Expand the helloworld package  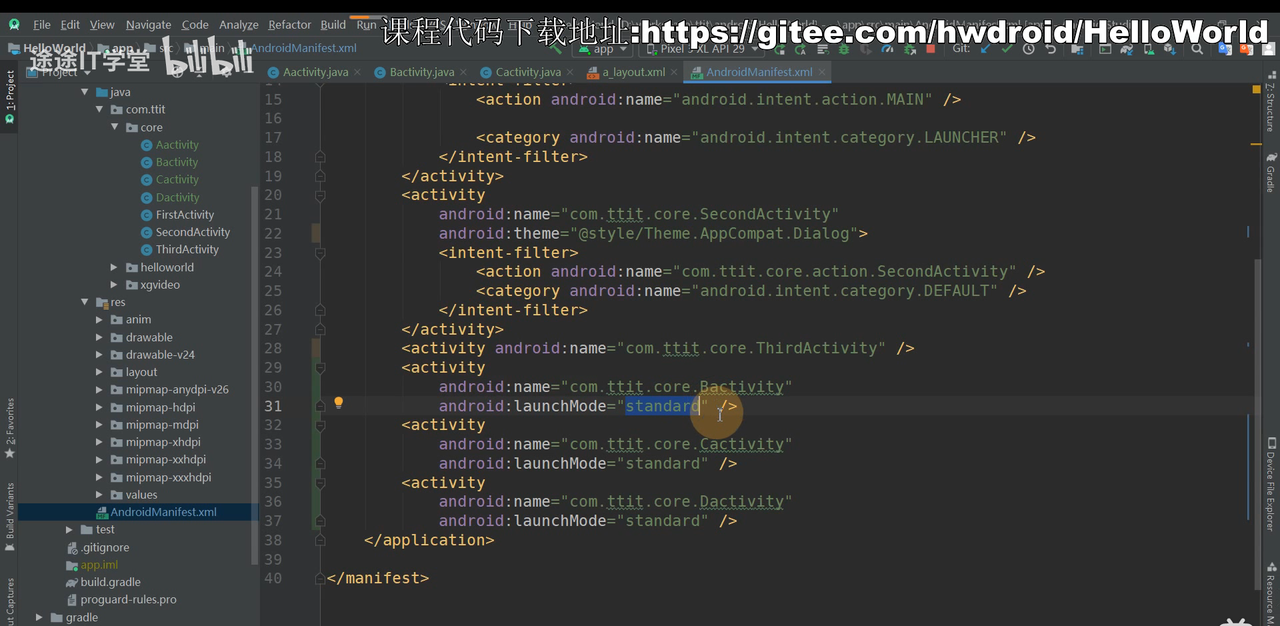[115, 267]
